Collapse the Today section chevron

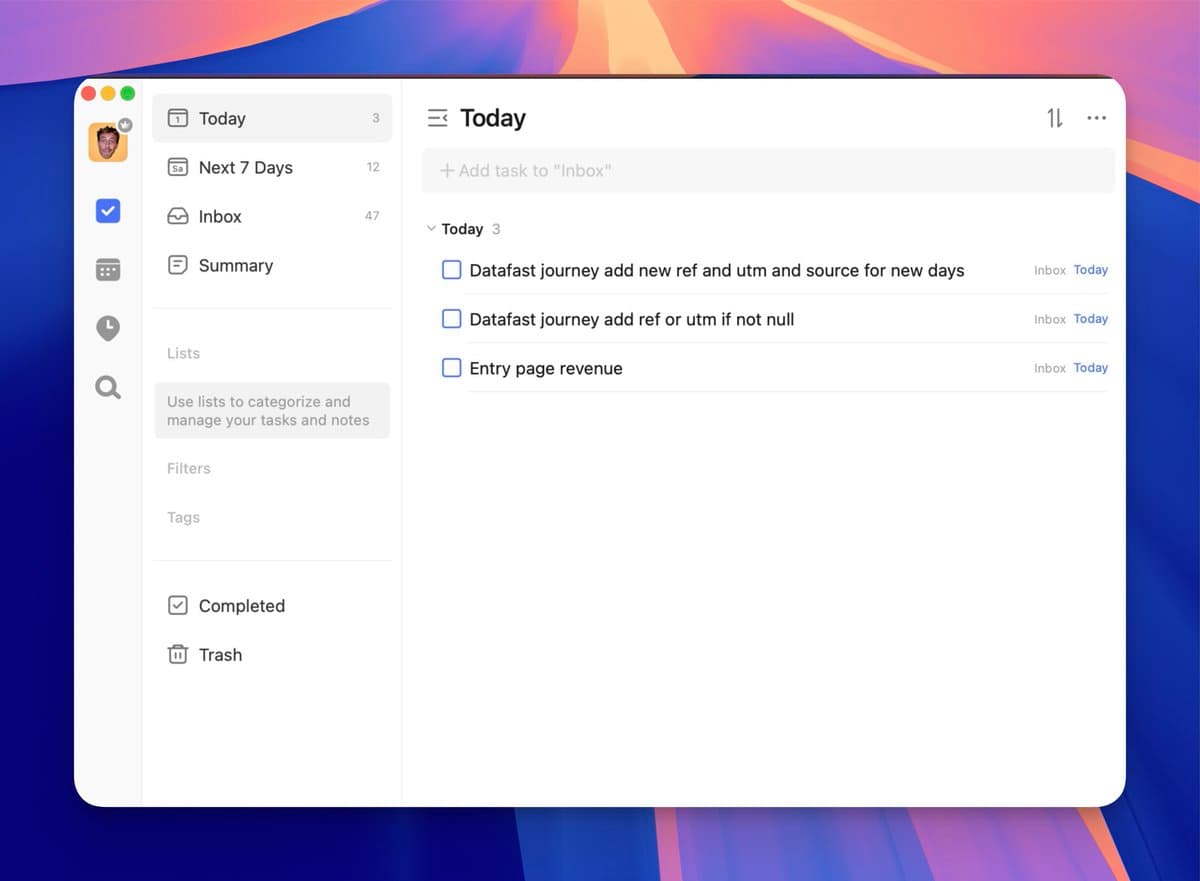[431, 229]
